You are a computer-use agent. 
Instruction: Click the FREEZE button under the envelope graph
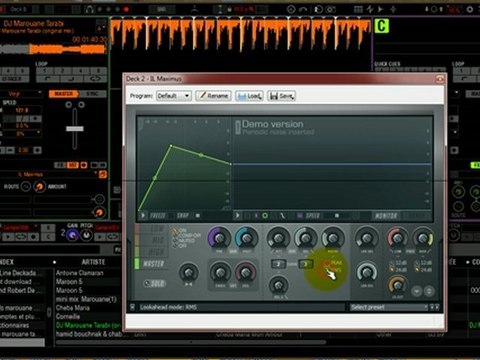[158, 216]
